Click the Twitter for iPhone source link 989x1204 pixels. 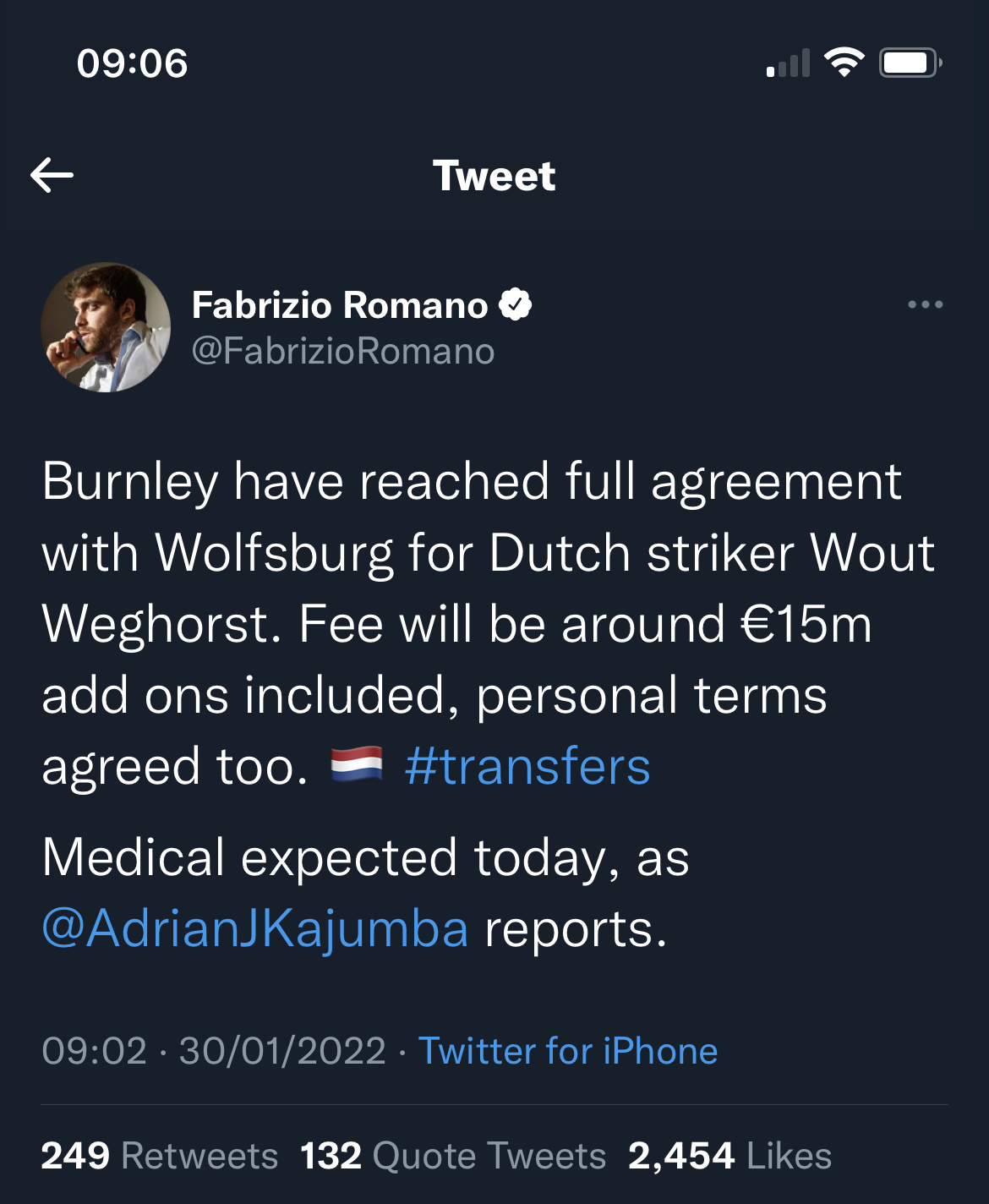pos(568,1051)
